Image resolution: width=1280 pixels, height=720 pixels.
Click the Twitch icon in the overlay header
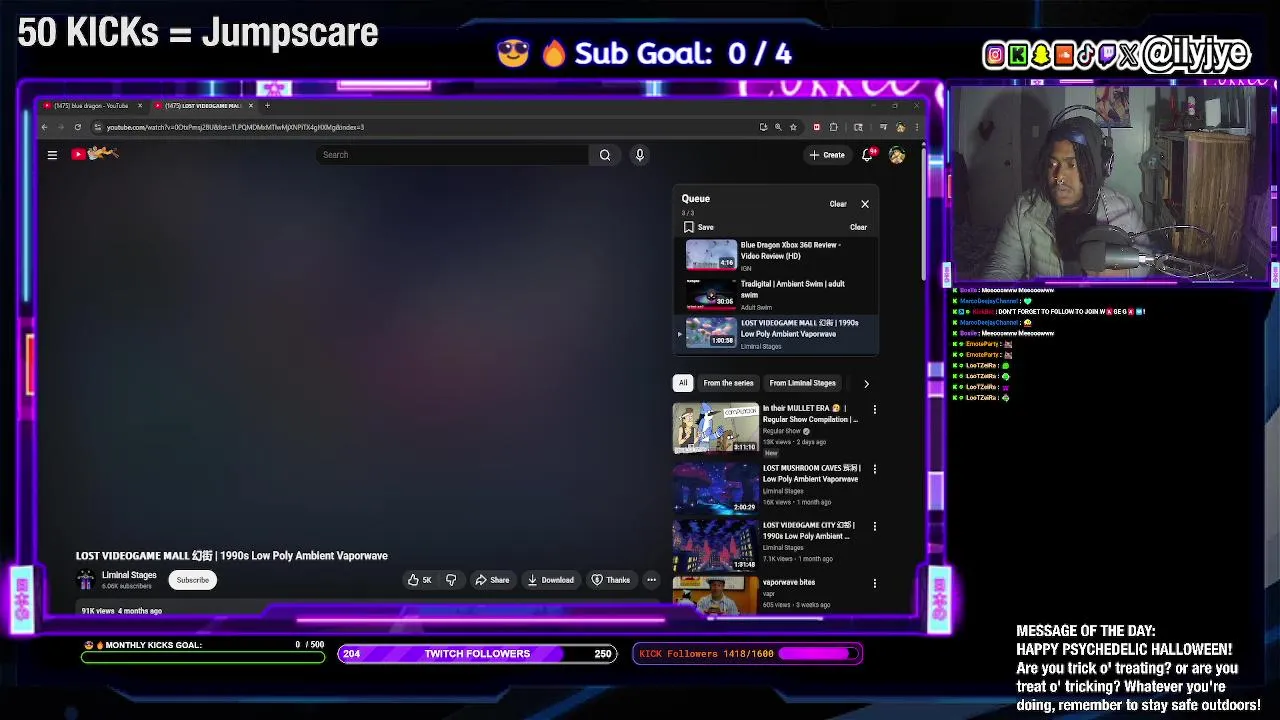[1106, 56]
